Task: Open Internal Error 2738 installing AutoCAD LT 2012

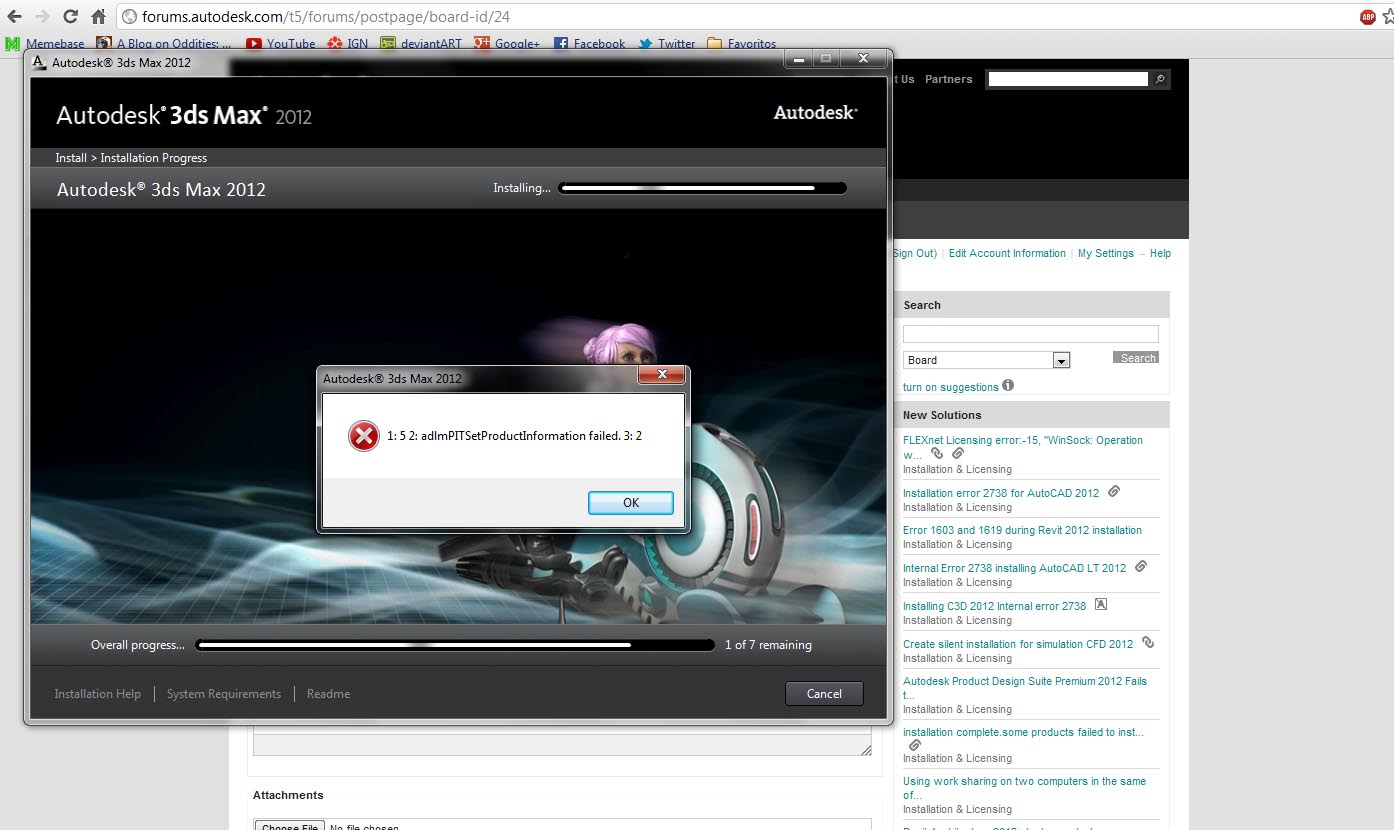Action: coord(1014,568)
